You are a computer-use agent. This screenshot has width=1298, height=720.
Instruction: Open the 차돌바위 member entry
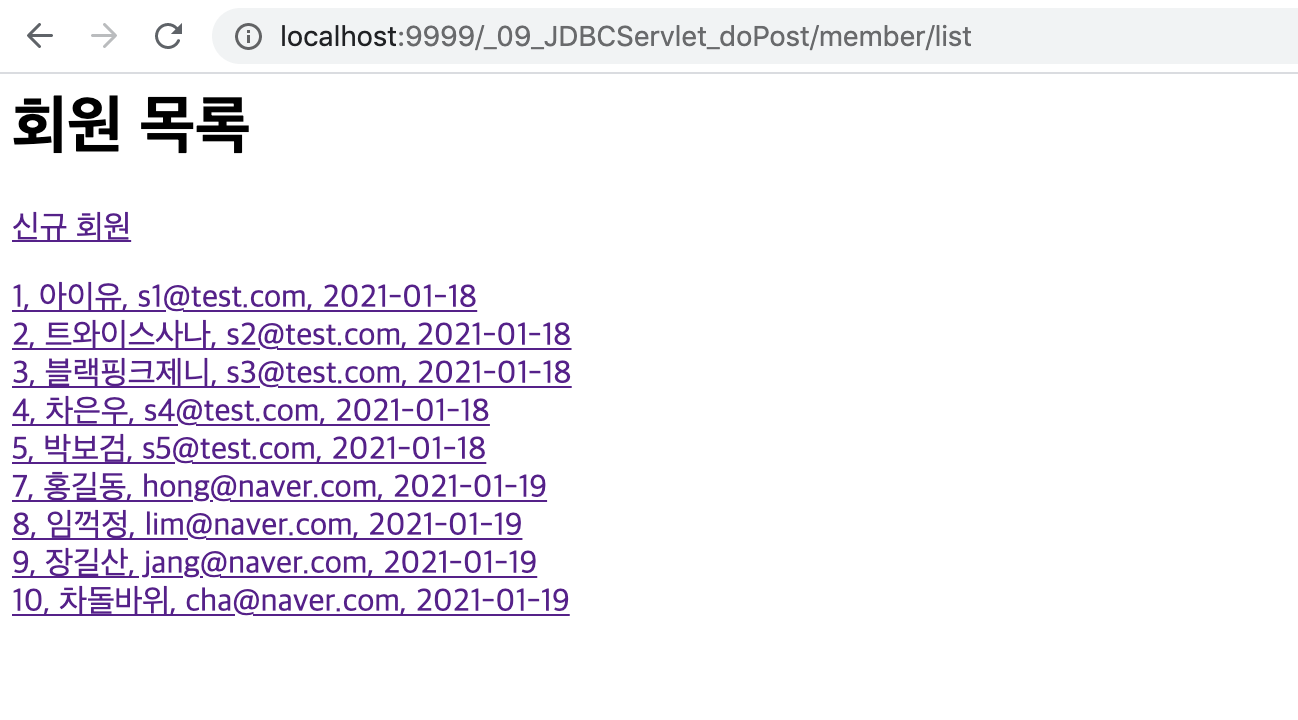click(x=289, y=600)
